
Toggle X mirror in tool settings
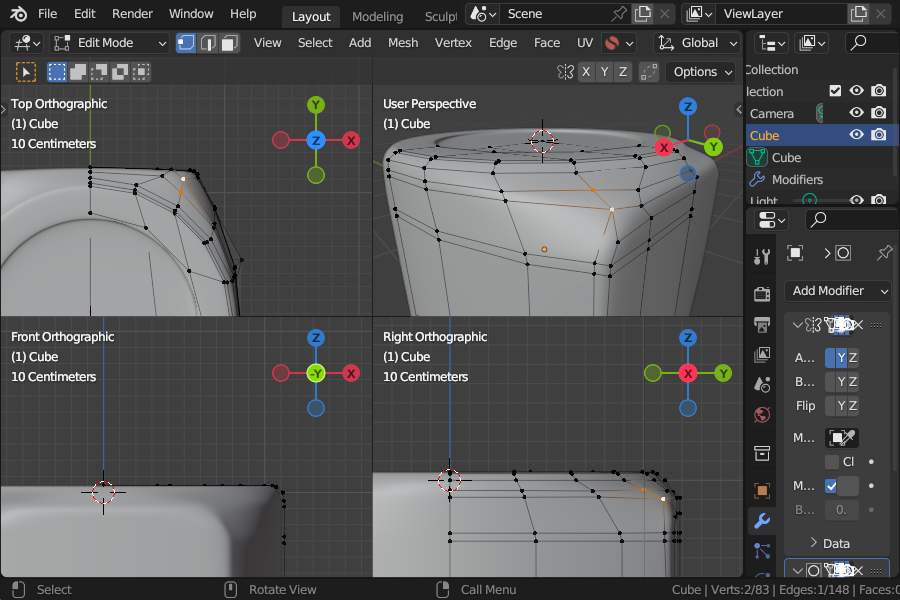click(x=586, y=72)
